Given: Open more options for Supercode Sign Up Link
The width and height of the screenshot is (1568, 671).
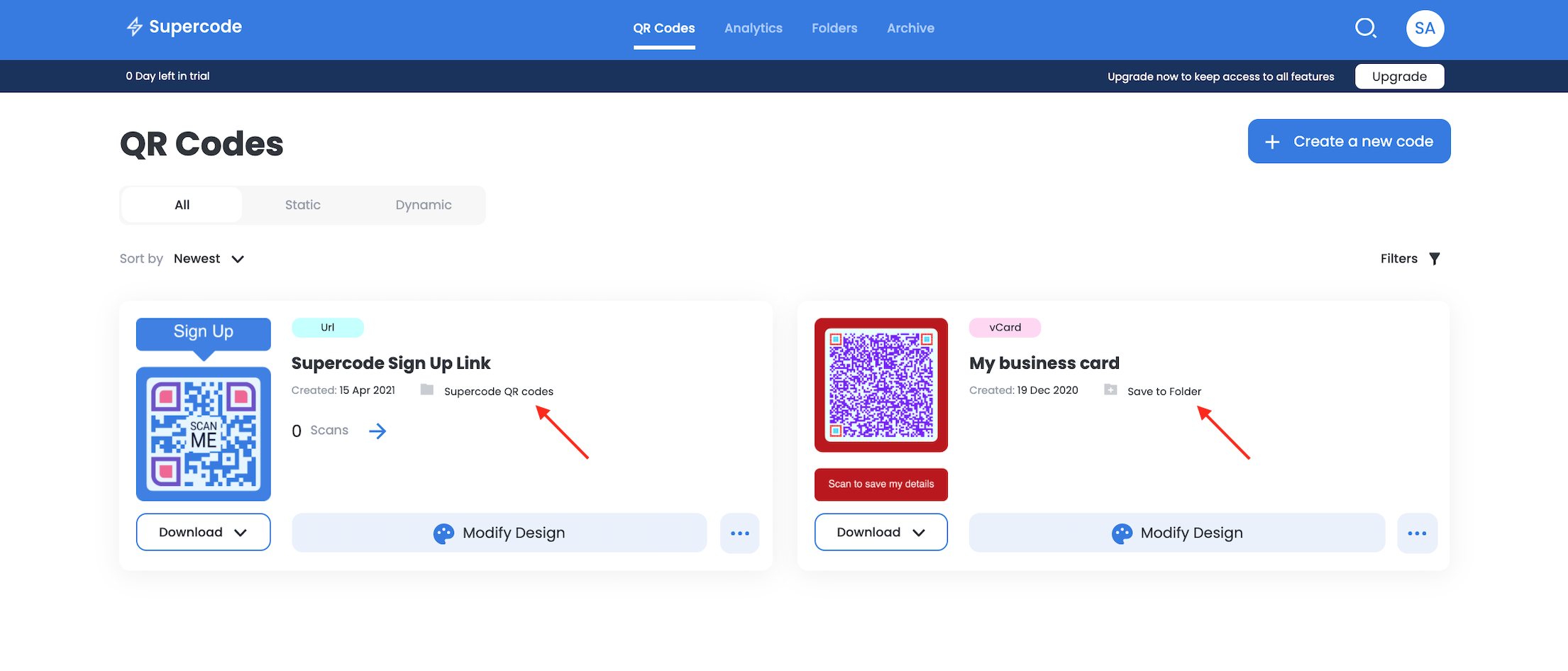Looking at the screenshot, I should tap(739, 533).
